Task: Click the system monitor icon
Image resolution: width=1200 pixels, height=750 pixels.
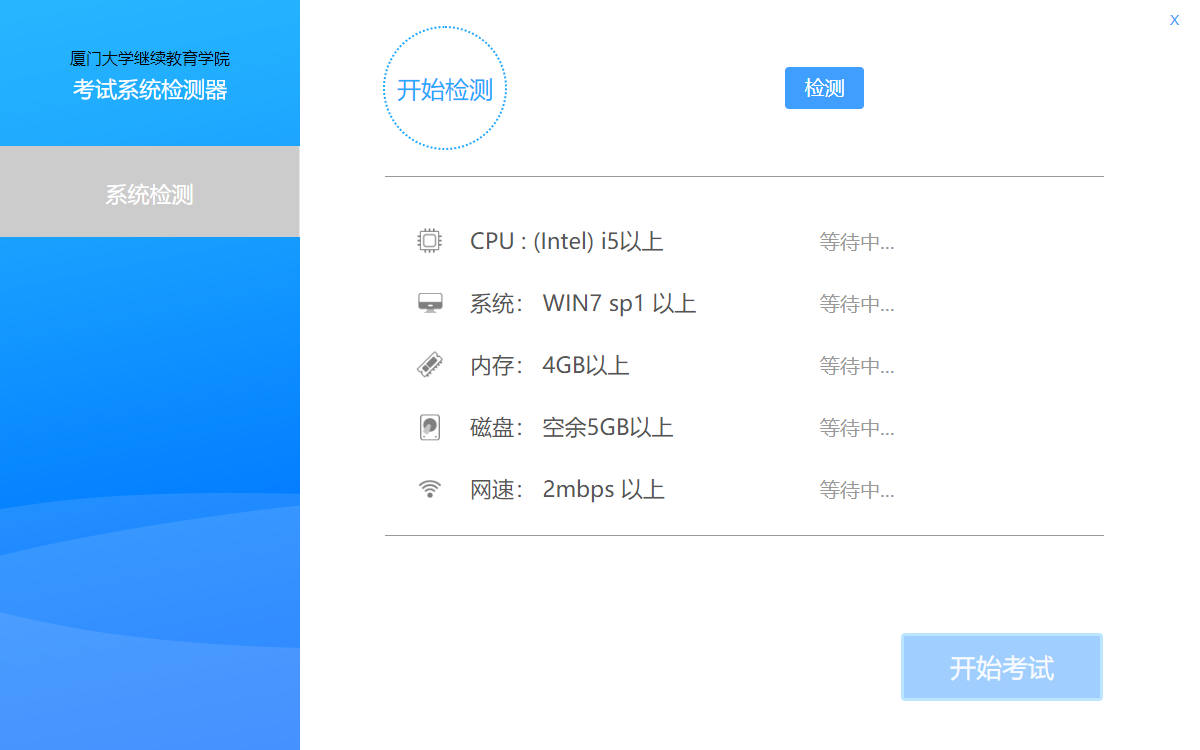Action: (429, 303)
